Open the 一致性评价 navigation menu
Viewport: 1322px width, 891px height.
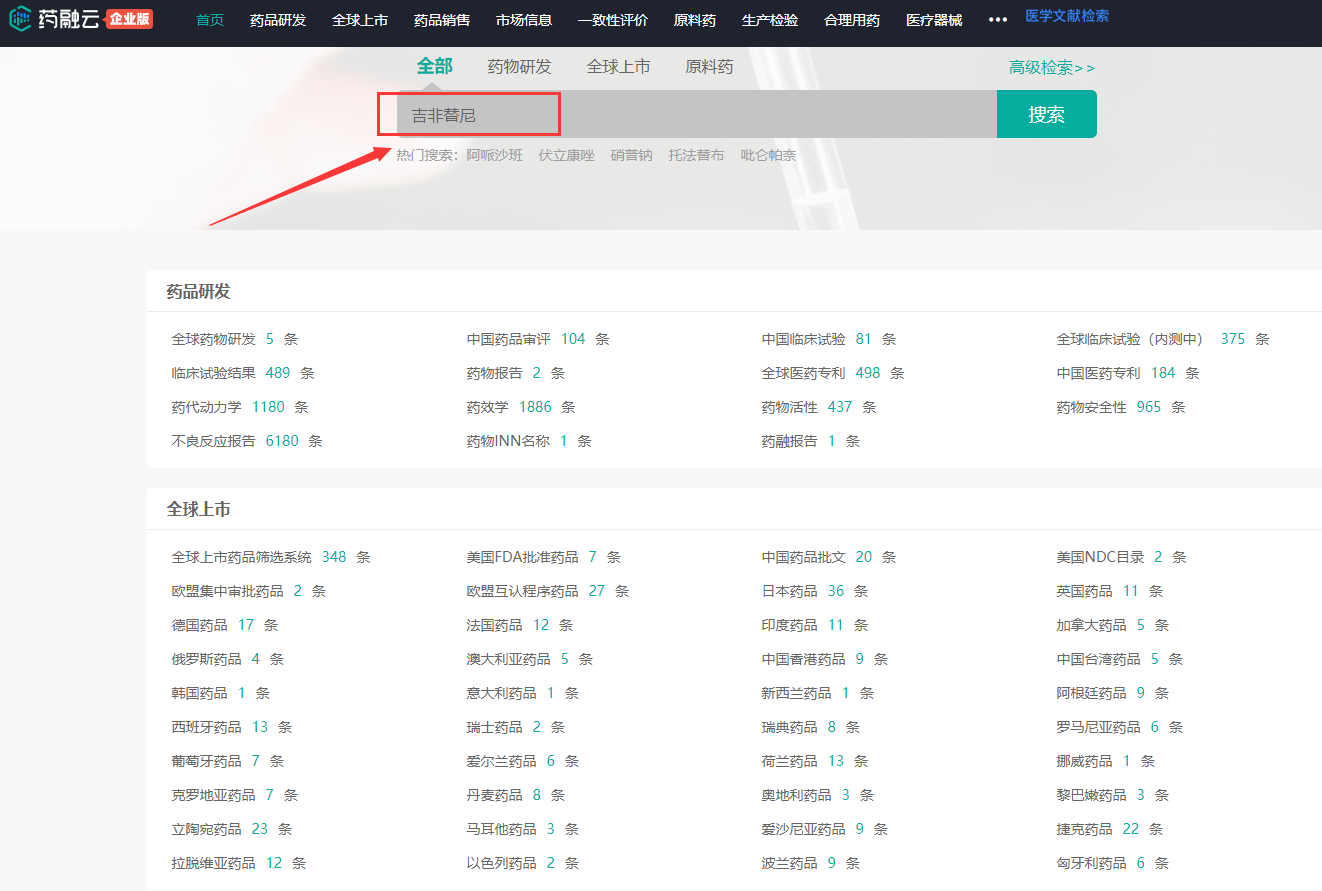click(x=612, y=20)
